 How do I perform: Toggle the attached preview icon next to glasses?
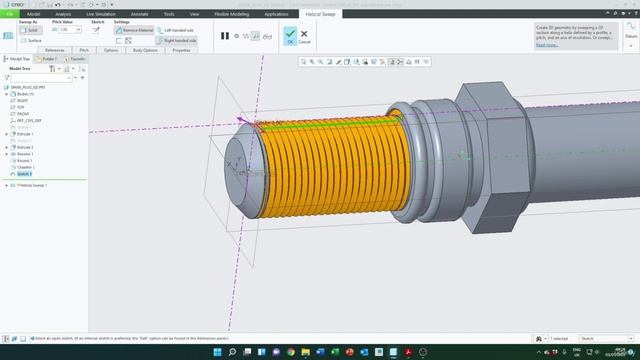click(x=256, y=36)
